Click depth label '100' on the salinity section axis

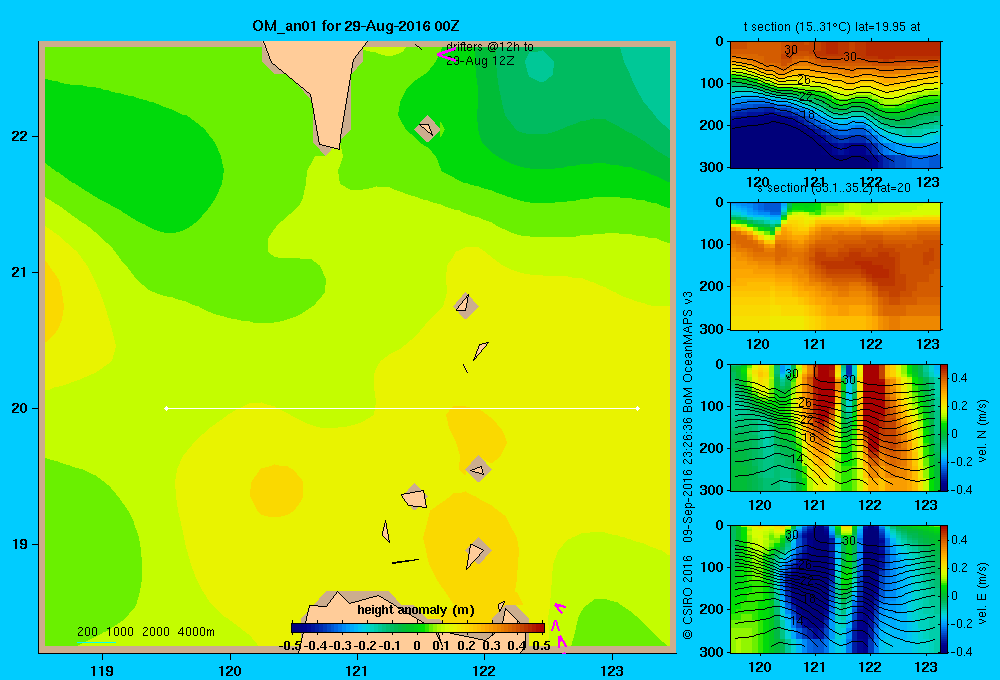point(712,244)
